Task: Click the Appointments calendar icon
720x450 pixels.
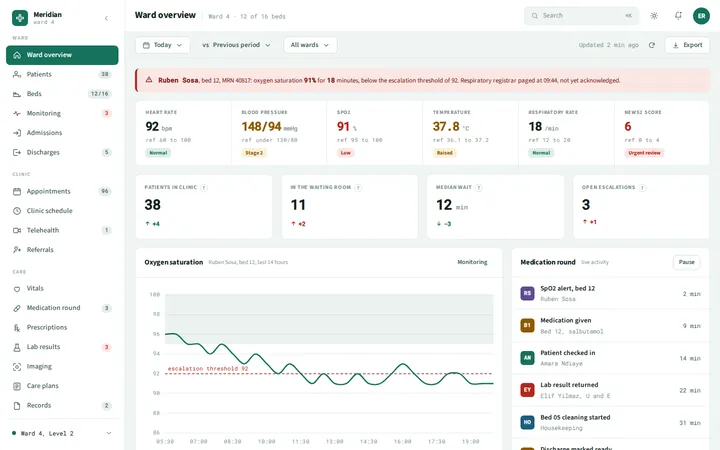Action: point(17,191)
